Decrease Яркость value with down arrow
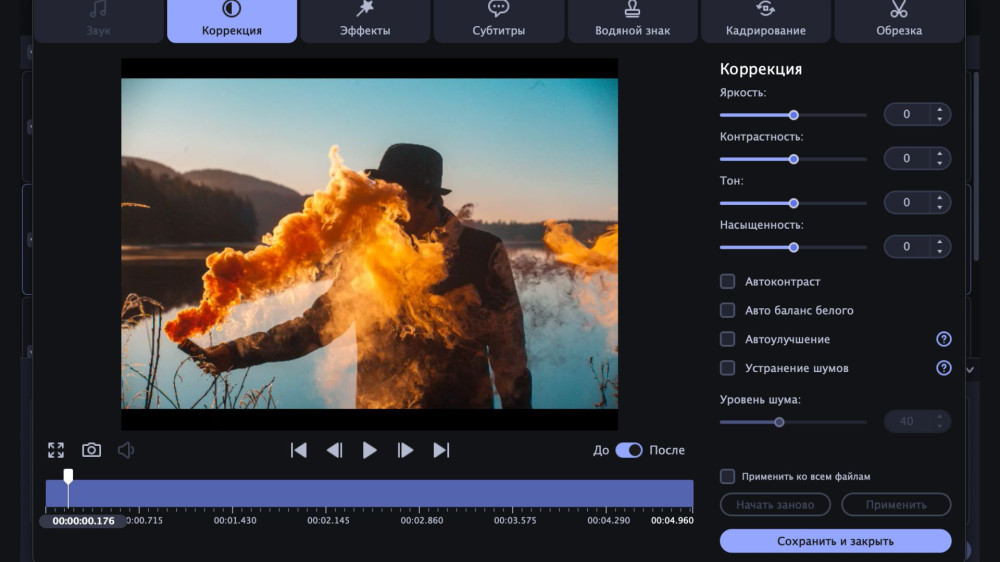This screenshot has width=1000, height=562. 939,119
